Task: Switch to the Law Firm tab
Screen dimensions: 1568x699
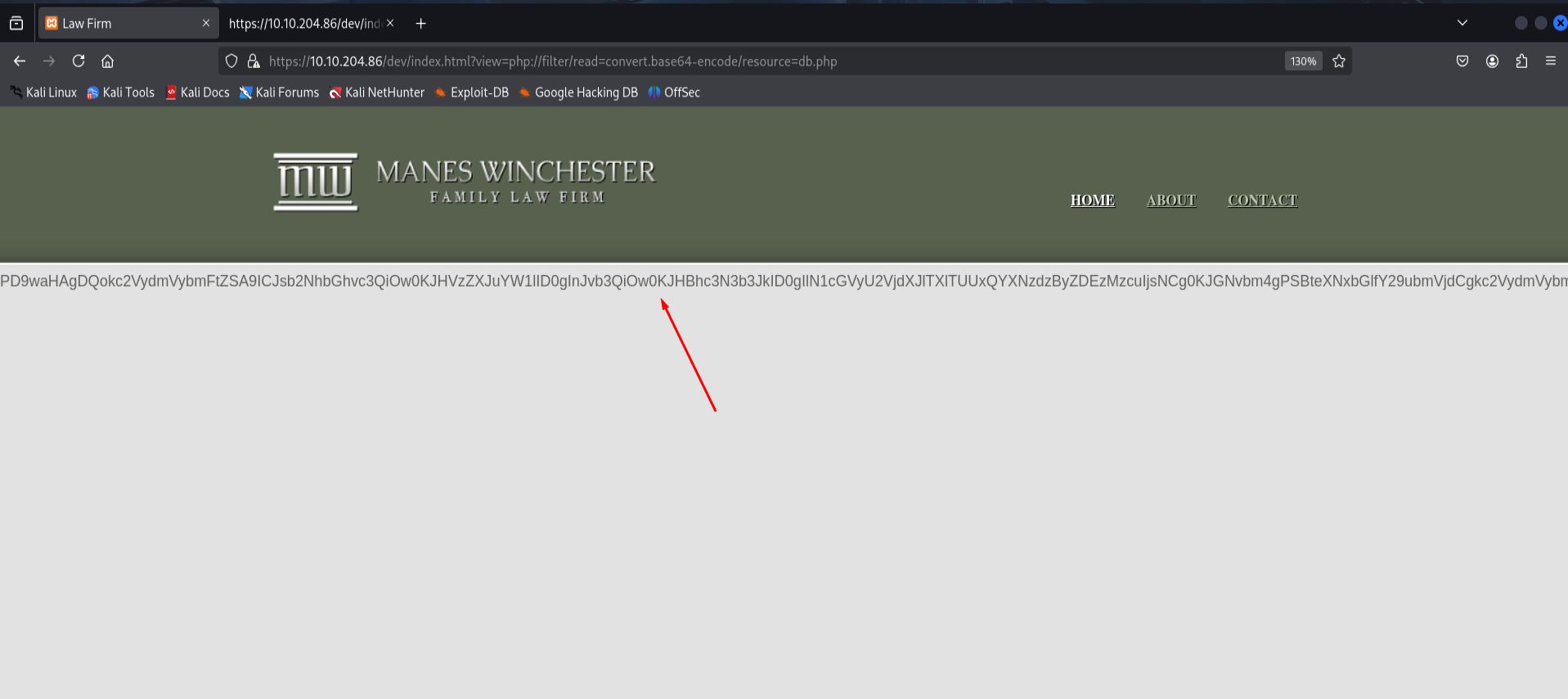Action: 128,23
